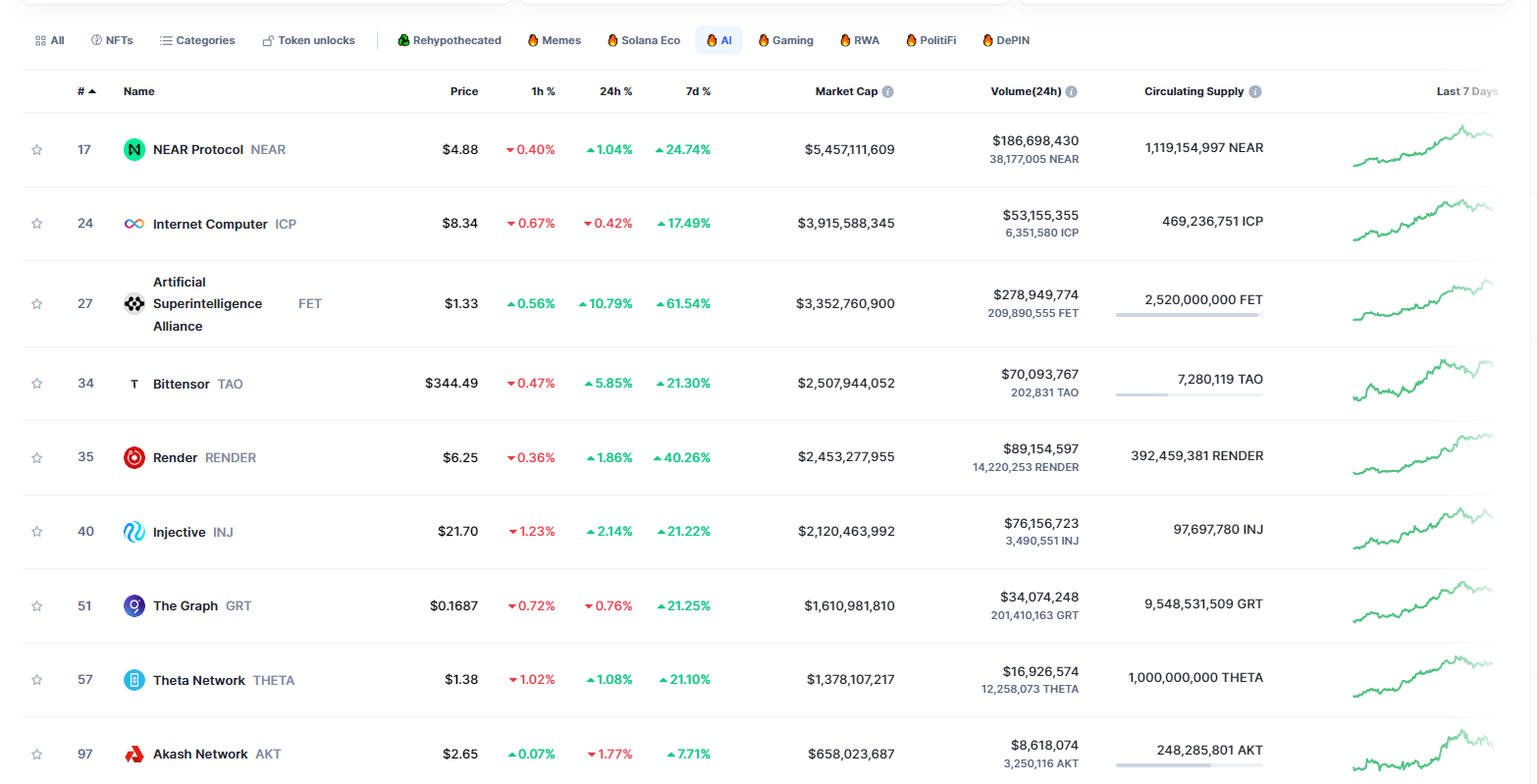Image resolution: width=1537 pixels, height=784 pixels.
Task: Open Theta Network coin page
Action: coord(199,680)
